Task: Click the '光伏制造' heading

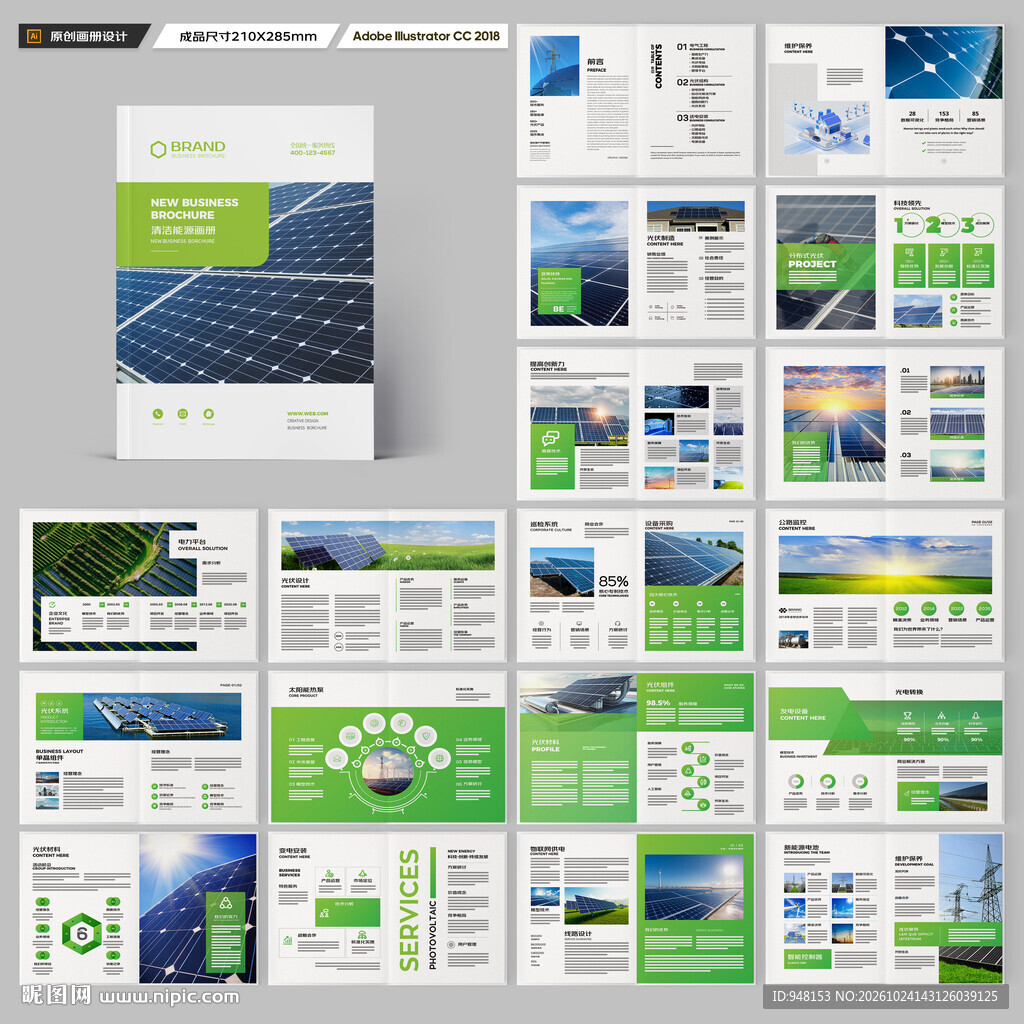Action: point(660,238)
